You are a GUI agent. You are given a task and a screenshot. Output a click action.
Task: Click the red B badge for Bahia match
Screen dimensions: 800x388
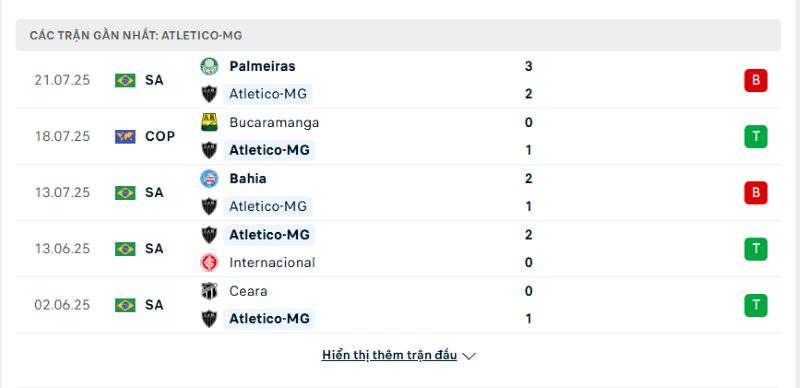756,193
